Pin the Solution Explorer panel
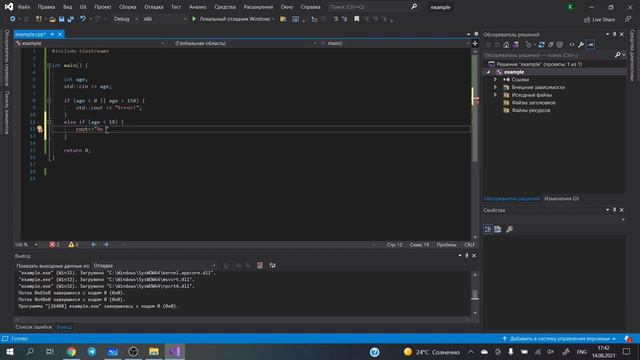This screenshot has height=360, width=640. click(x=614, y=34)
